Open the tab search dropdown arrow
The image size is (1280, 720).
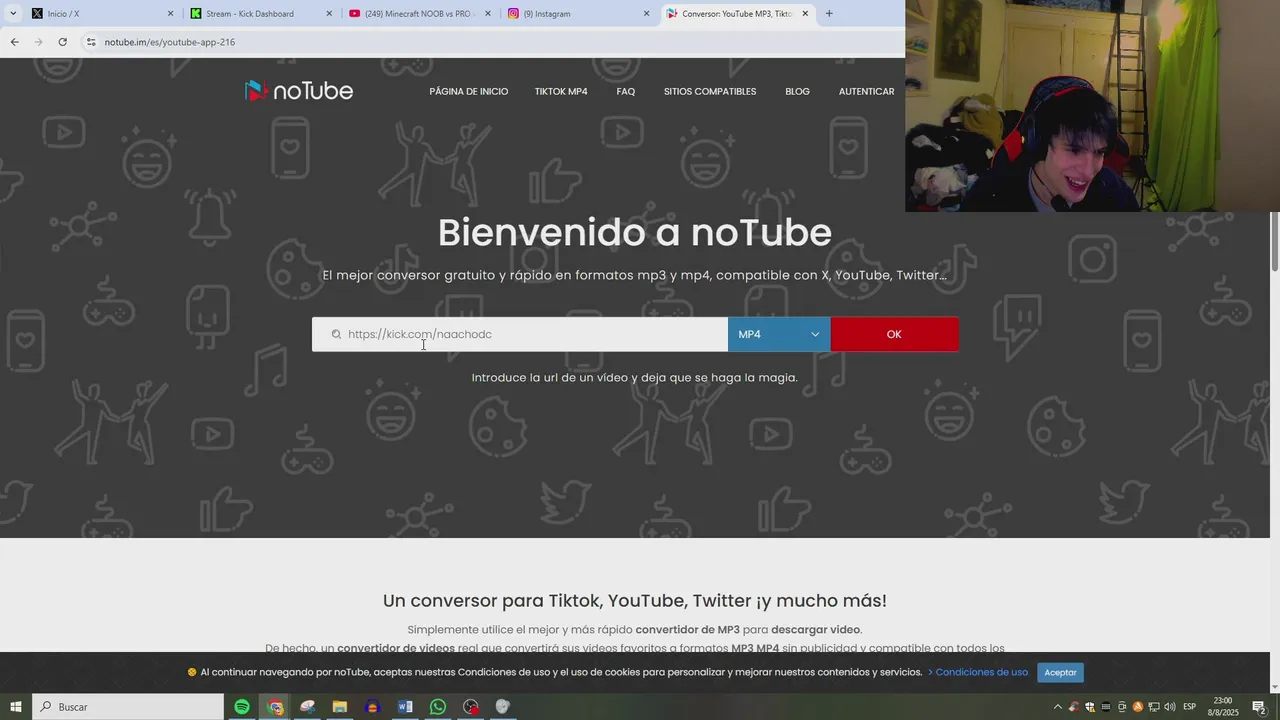pos(13,13)
